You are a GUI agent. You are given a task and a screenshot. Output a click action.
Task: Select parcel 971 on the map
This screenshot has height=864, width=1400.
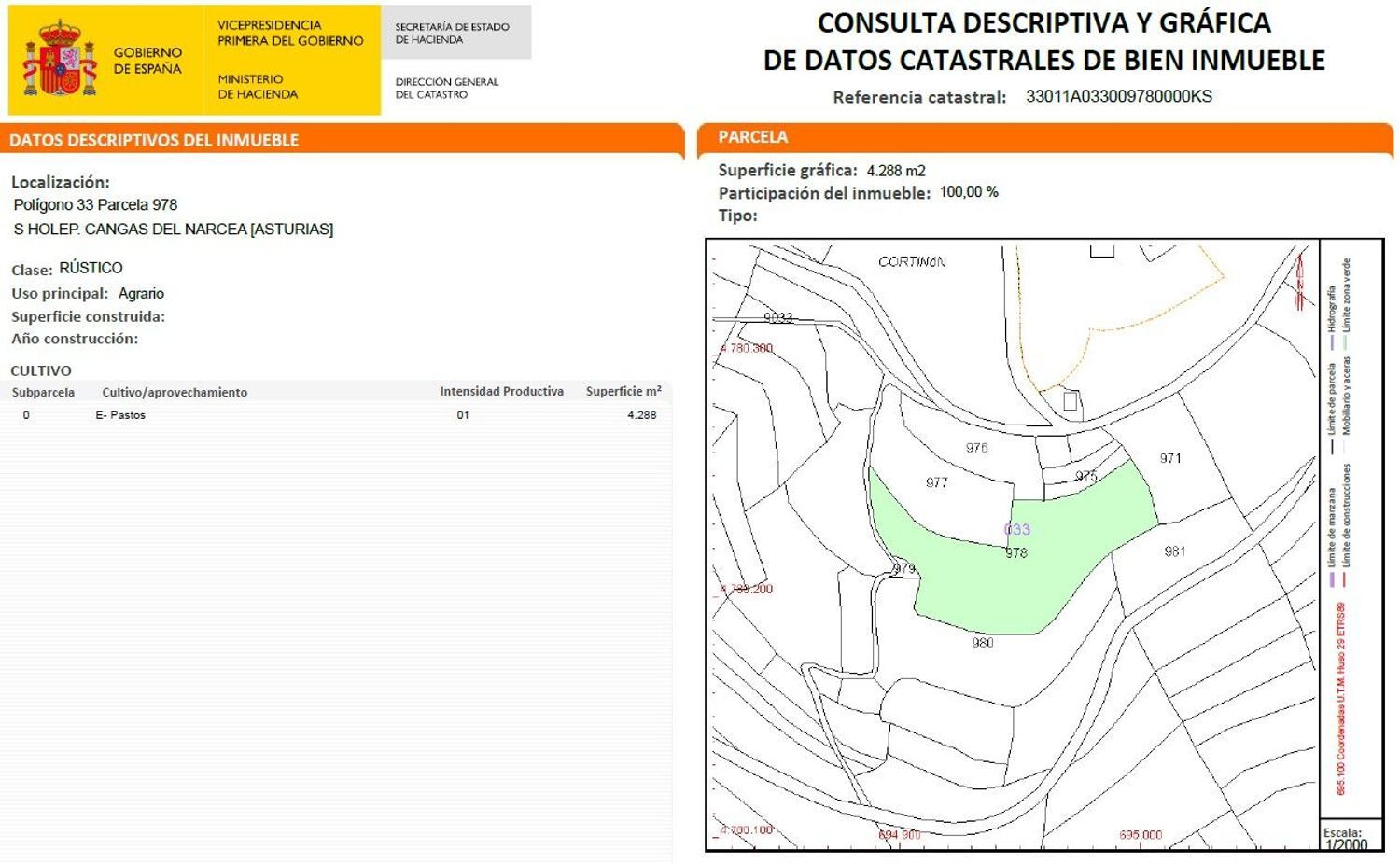pos(1170,458)
